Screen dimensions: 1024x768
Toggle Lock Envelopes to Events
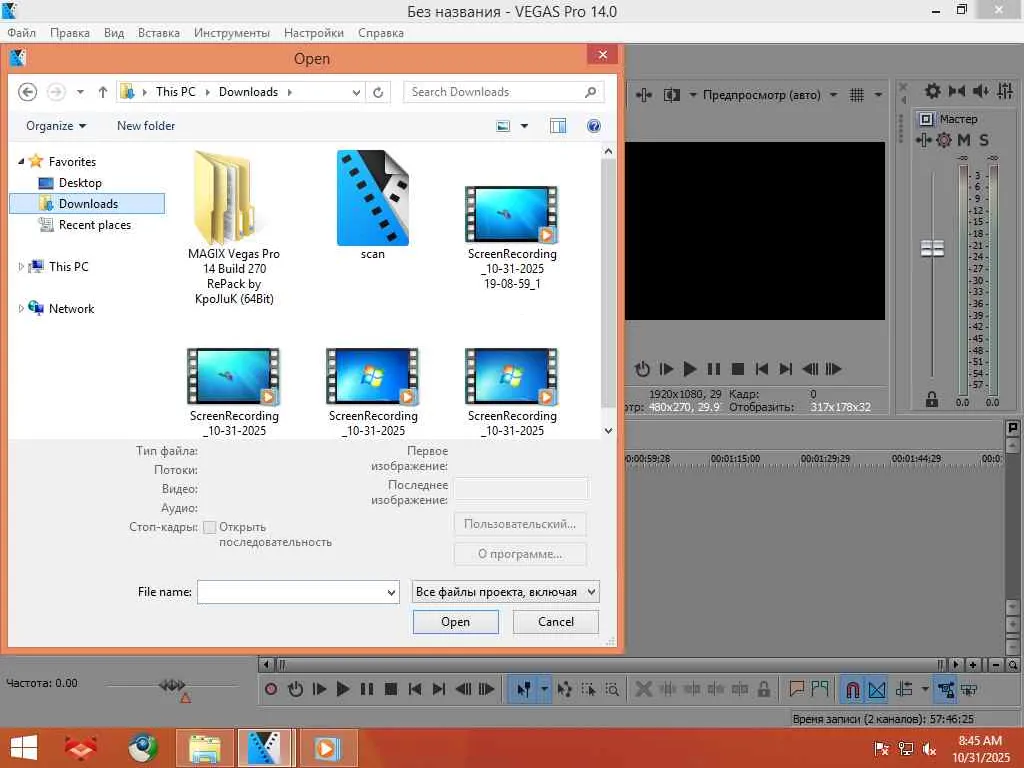[x=946, y=689]
